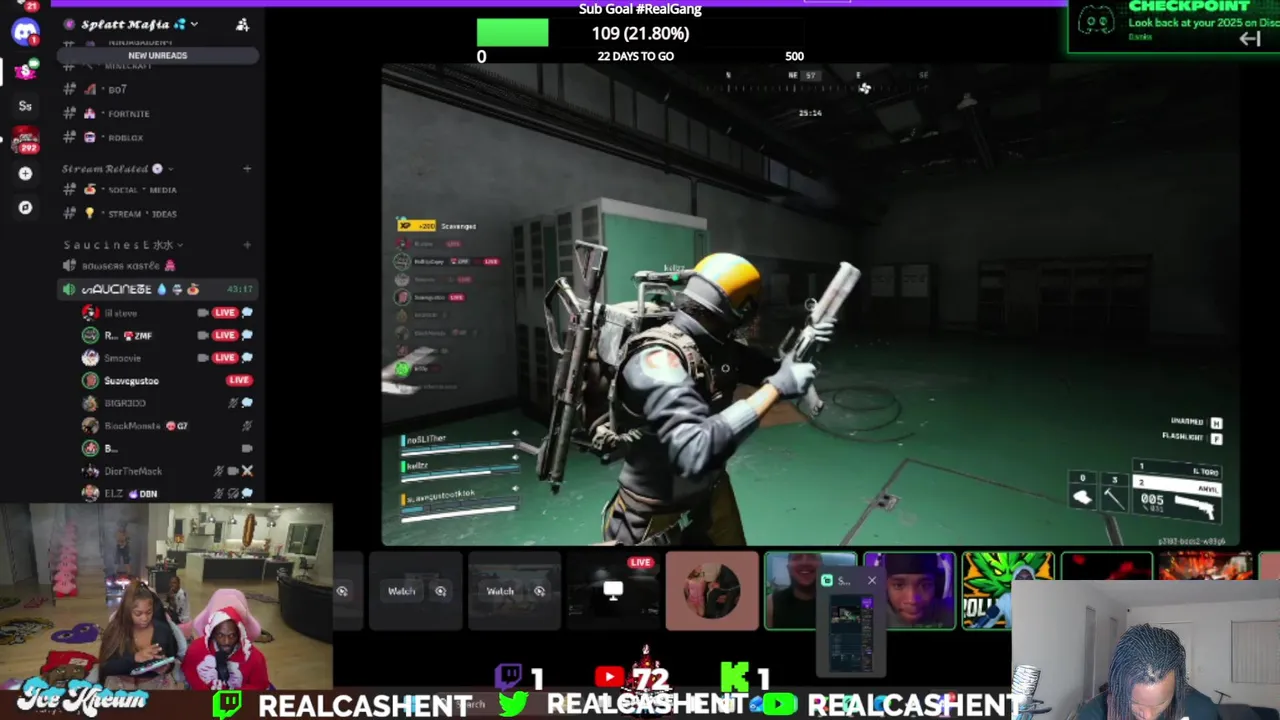The image size is (1280, 720).
Task: Click zoom icon right of second Watch
Action: 539,591
